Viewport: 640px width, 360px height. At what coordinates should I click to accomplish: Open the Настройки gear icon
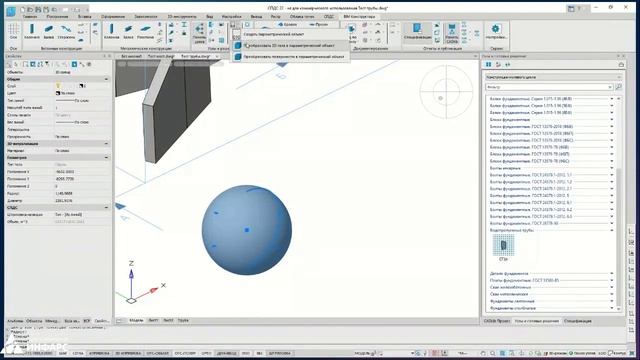496,32
